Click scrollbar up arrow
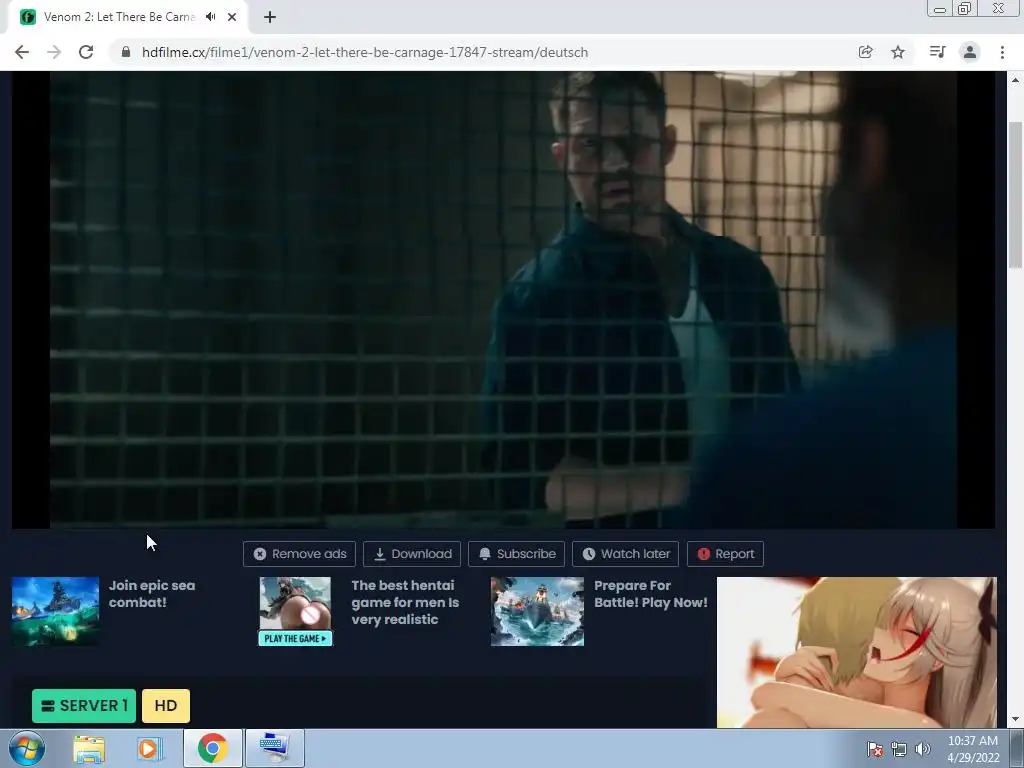This screenshot has width=1024, height=768. click(1015, 80)
